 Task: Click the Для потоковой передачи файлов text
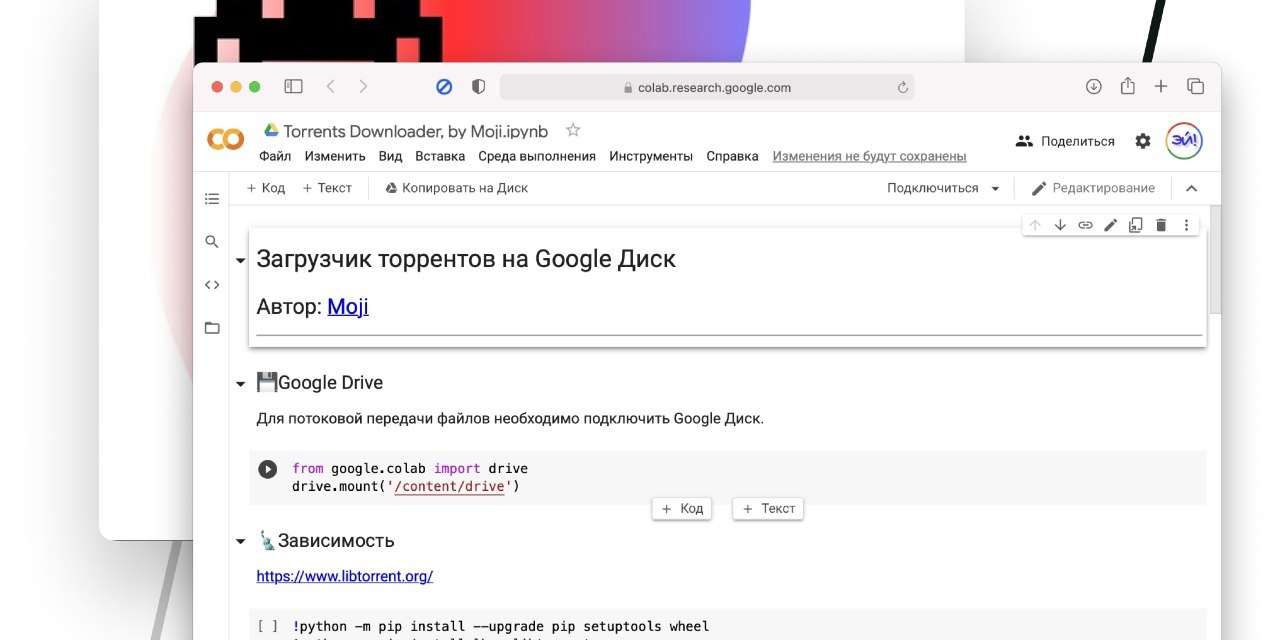pyautogui.click(x=510, y=418)
